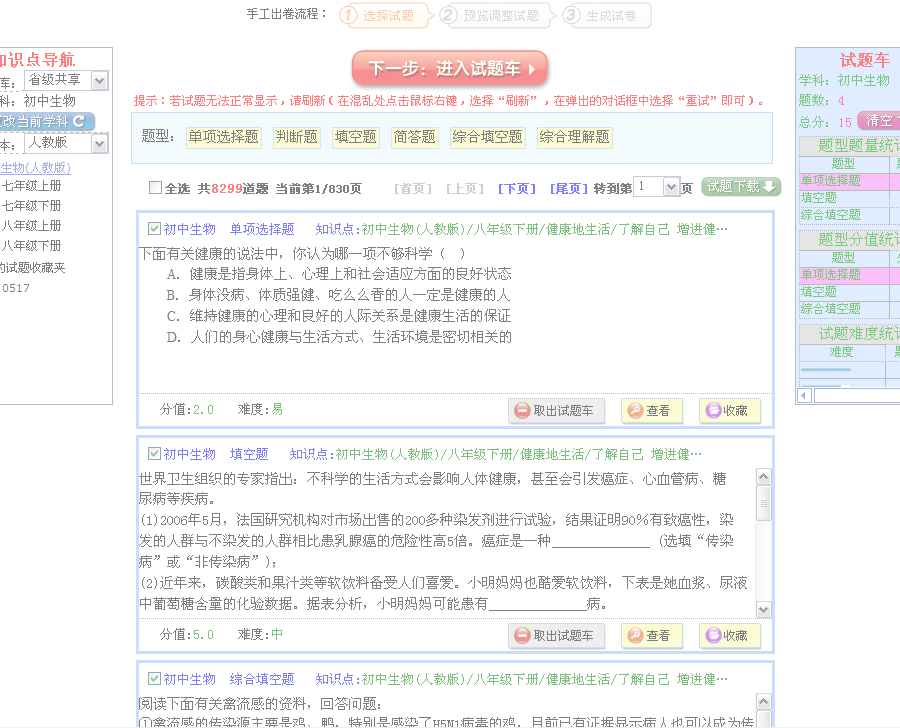The height and width of the screenshot is (728, 900).
Task: Click 收藏 on the 填空题 question
Action: pyautogui.click(x=730, y=635)
